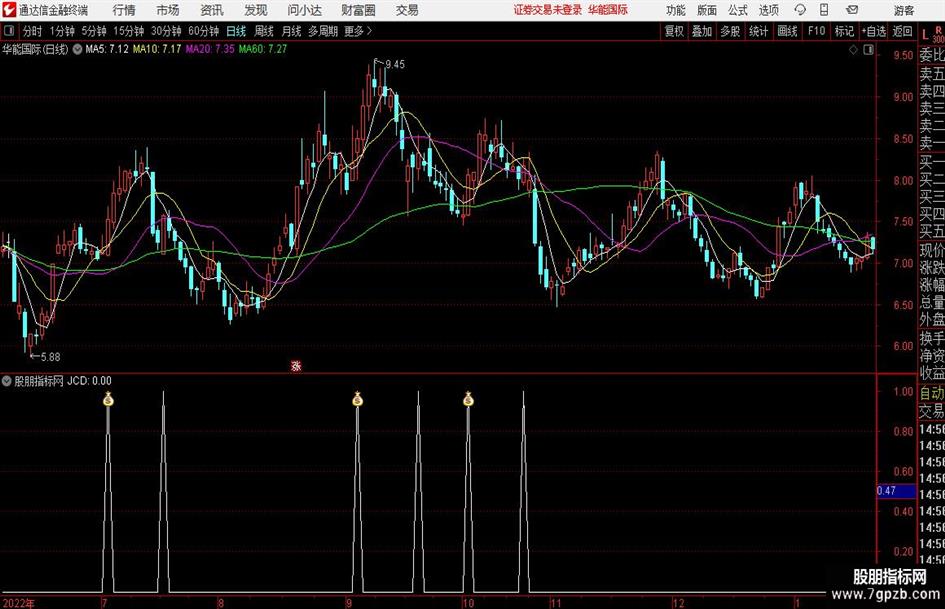The width and height of the screenshot is (945, 609).
Task: Click the diamond icon above price axis
Action: tap(853, 50)
